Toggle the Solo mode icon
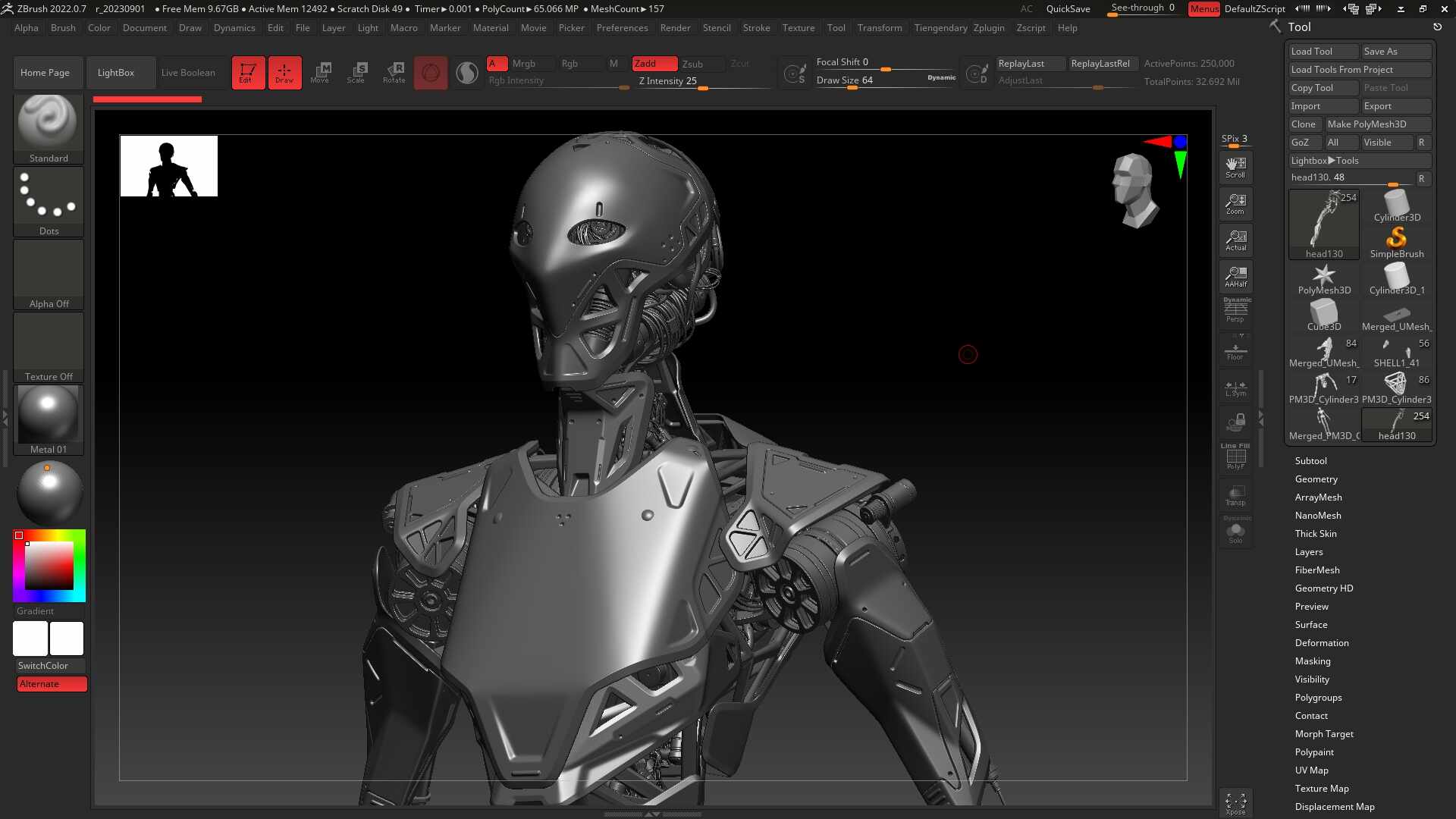Viewport: 1456px width, 819px height. pyautogui.click(x=1235, y=531)
